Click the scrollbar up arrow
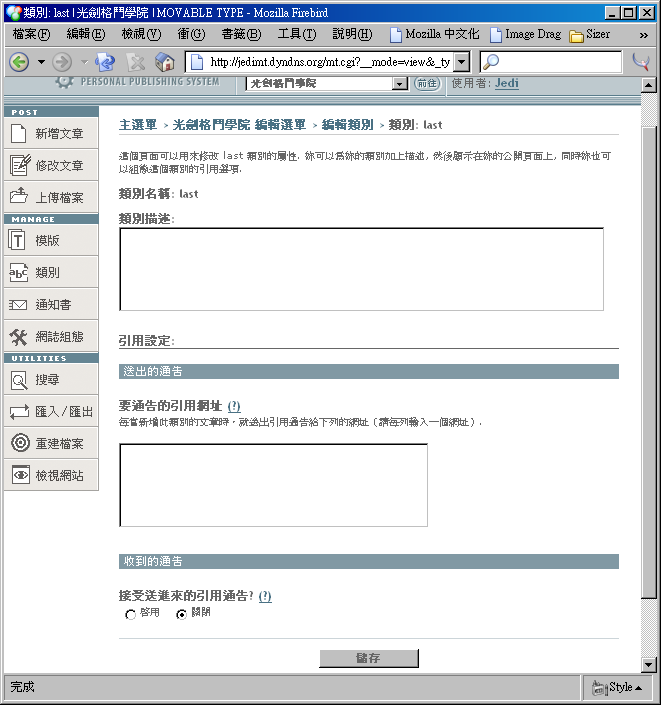This screenshot has height=705, width=661. (648, 85)
